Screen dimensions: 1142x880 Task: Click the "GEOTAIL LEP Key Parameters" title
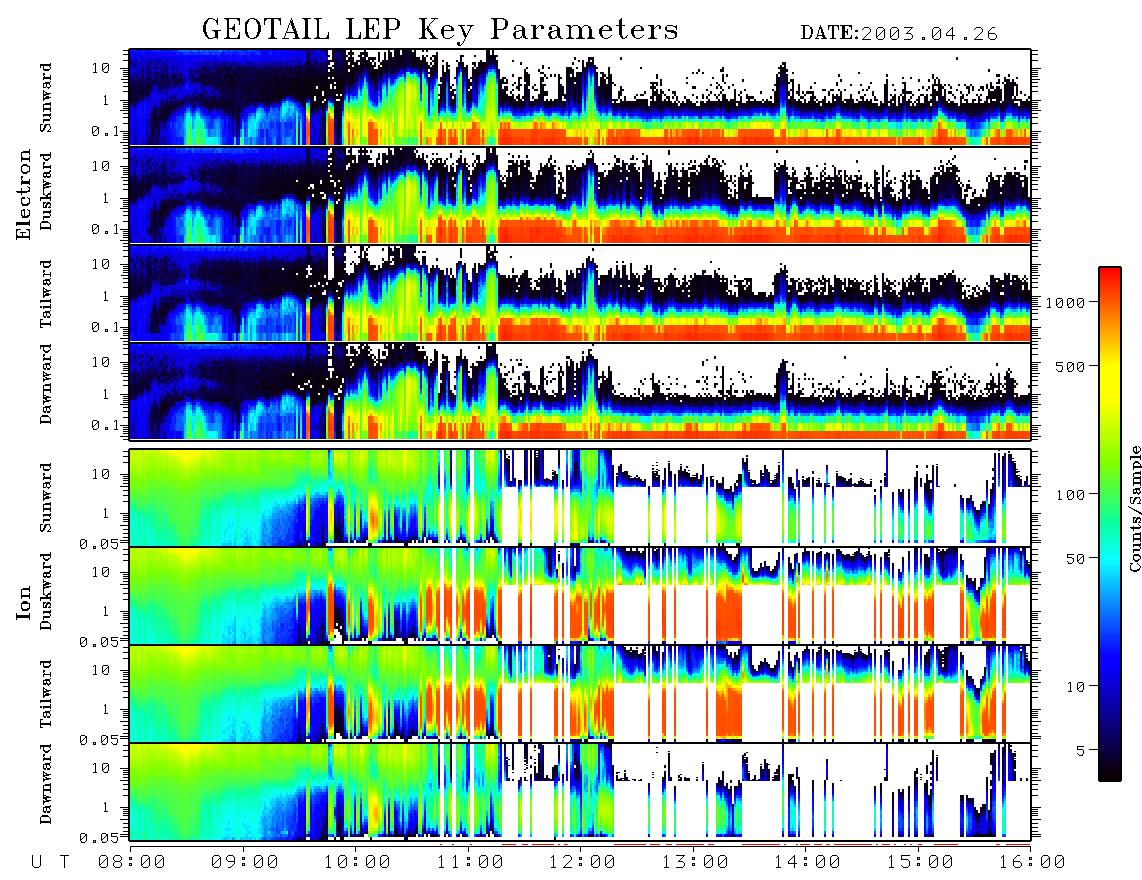(440, 30)
